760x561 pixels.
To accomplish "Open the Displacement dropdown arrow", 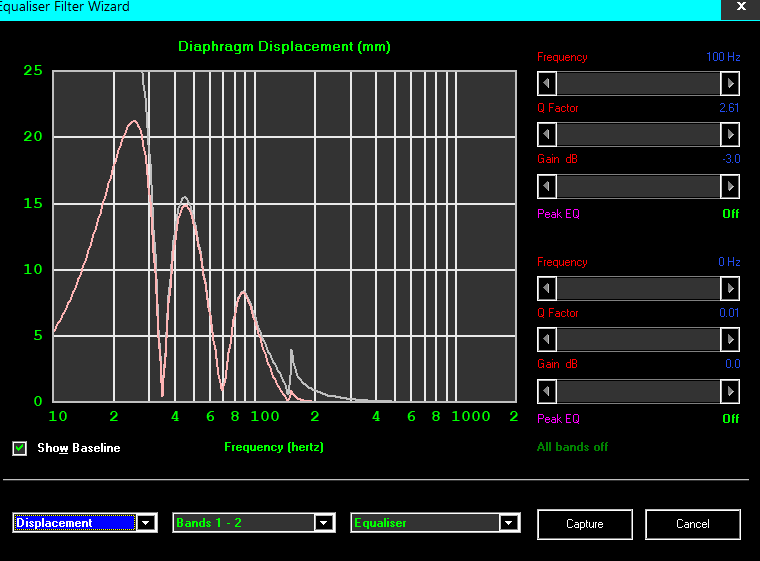I will coord(146,523).
